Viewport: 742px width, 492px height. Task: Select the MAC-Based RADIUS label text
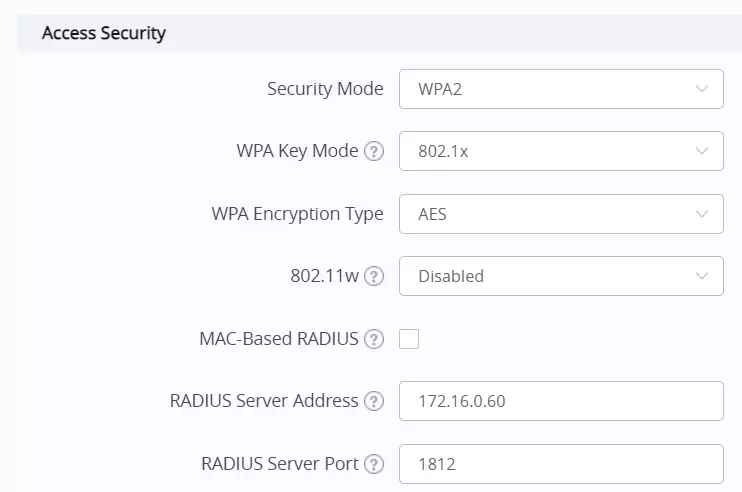point(279,339)
